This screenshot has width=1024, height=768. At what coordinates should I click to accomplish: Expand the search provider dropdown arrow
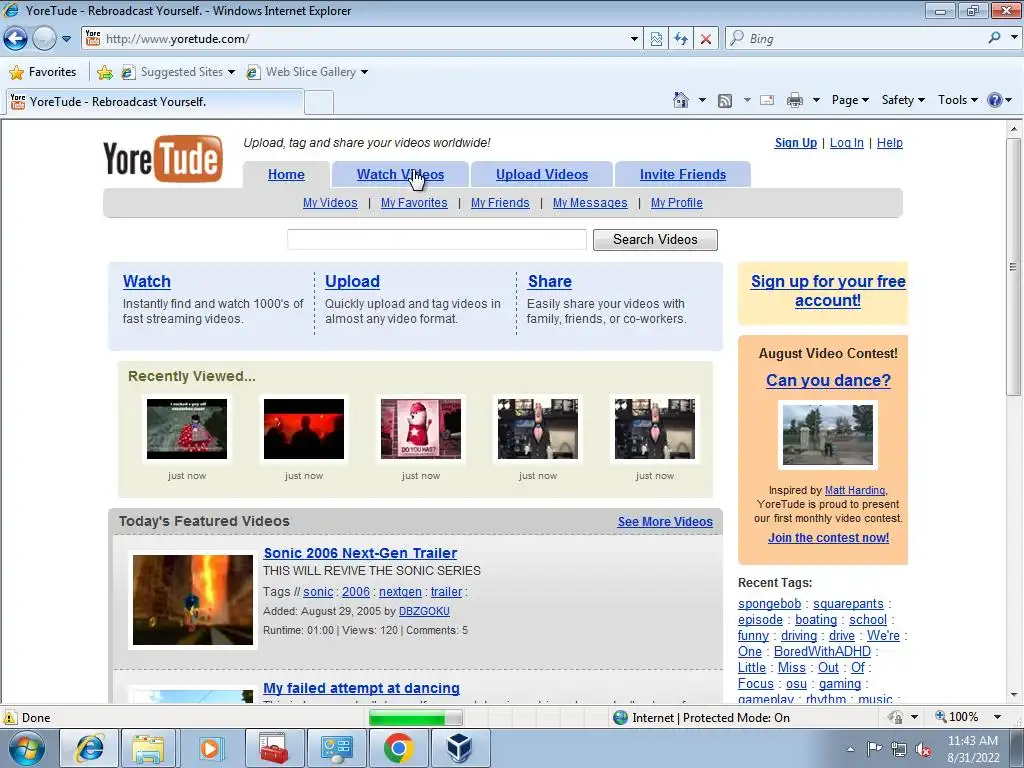(x=1014, y=38)
